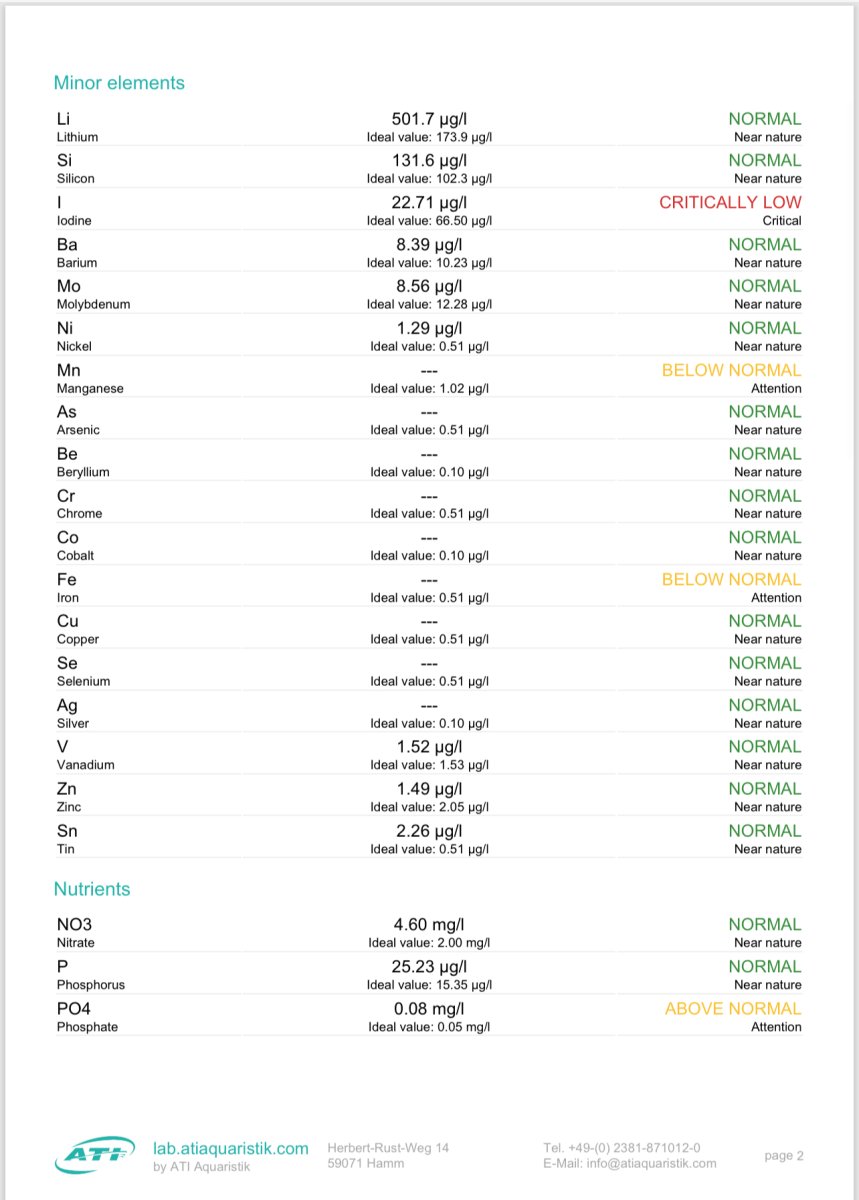Click the Tel. +49 phone number
859x1200 pixels.
tap(621, 1147)
